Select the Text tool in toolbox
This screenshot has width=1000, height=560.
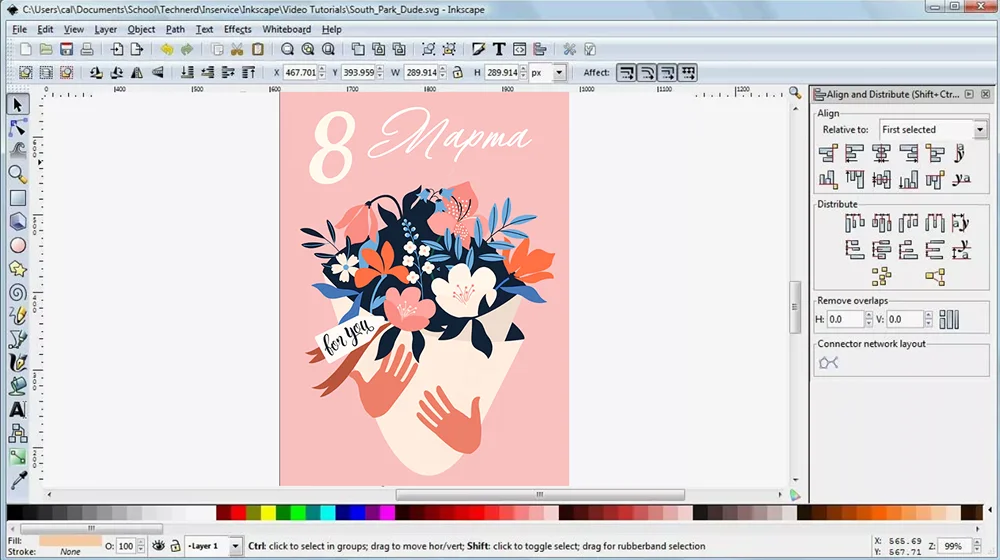point(18,410)
